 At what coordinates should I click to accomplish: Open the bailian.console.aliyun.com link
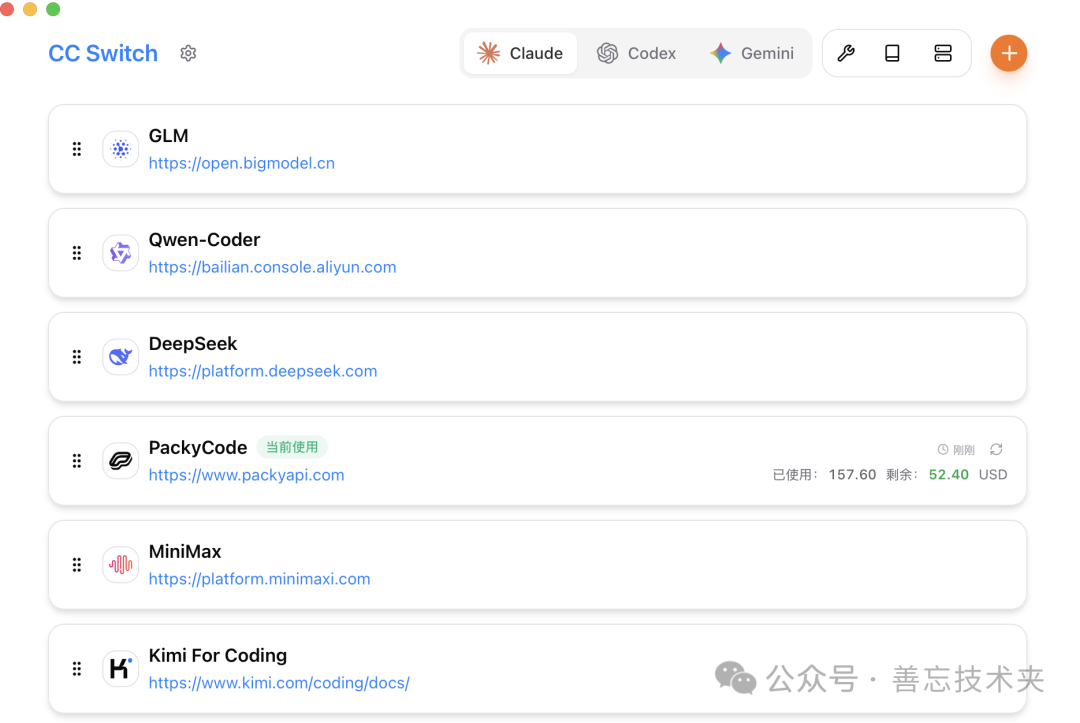272,267
